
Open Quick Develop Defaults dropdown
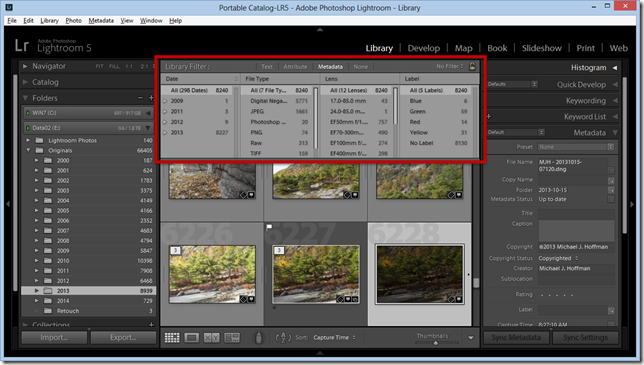512,84
